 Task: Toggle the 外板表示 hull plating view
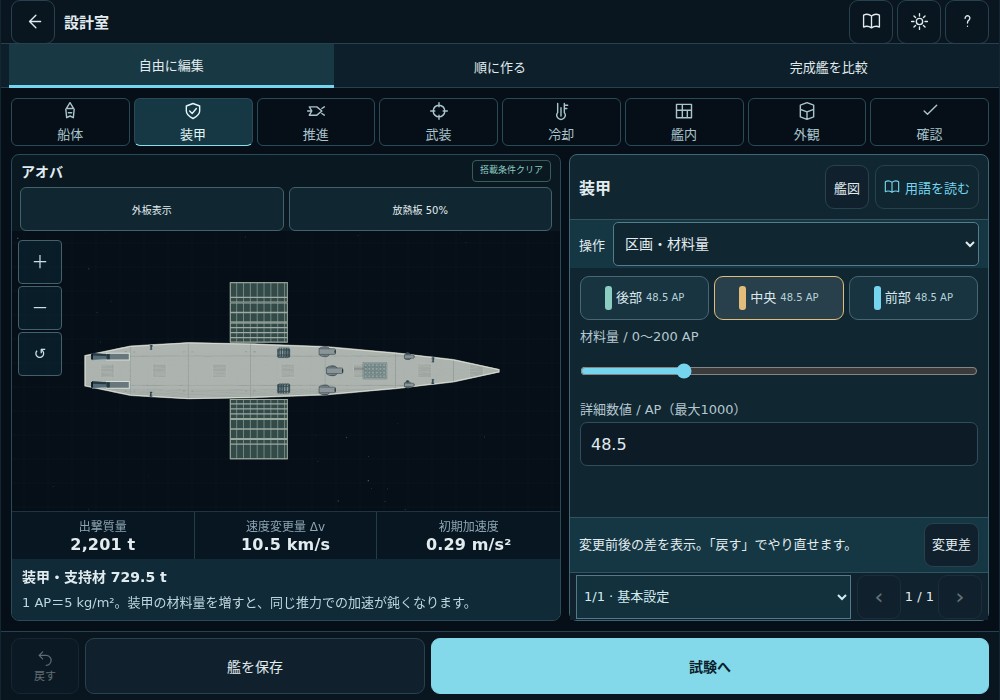(x=152, y=209)
